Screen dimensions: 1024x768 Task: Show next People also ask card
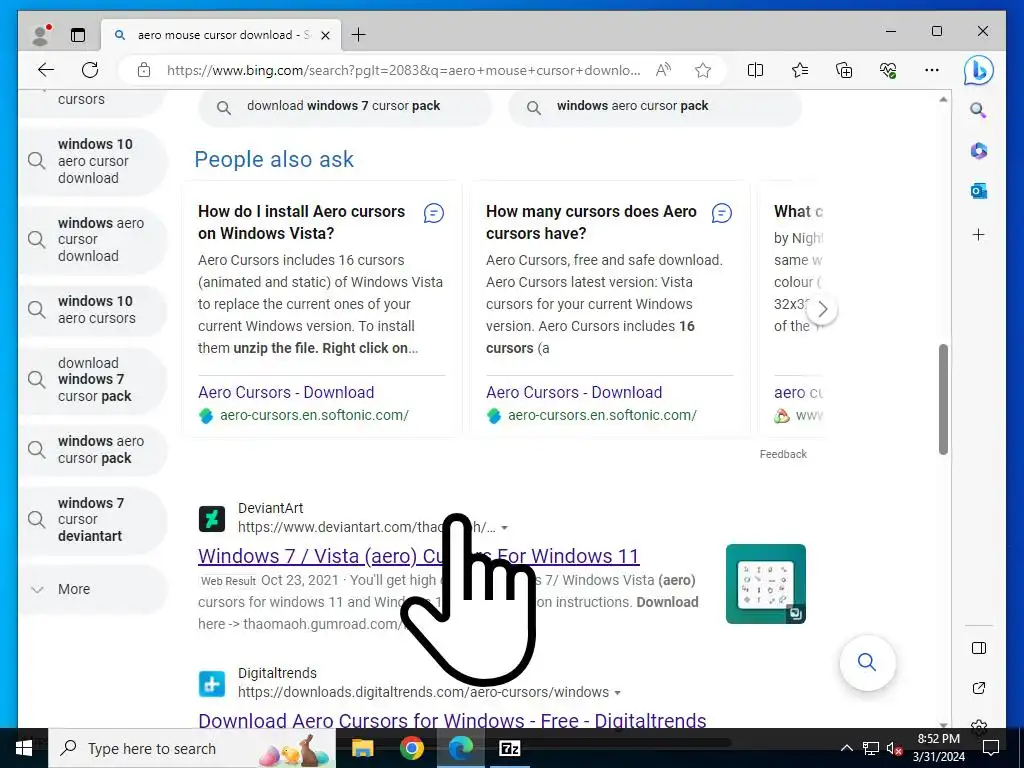[822, 309]
